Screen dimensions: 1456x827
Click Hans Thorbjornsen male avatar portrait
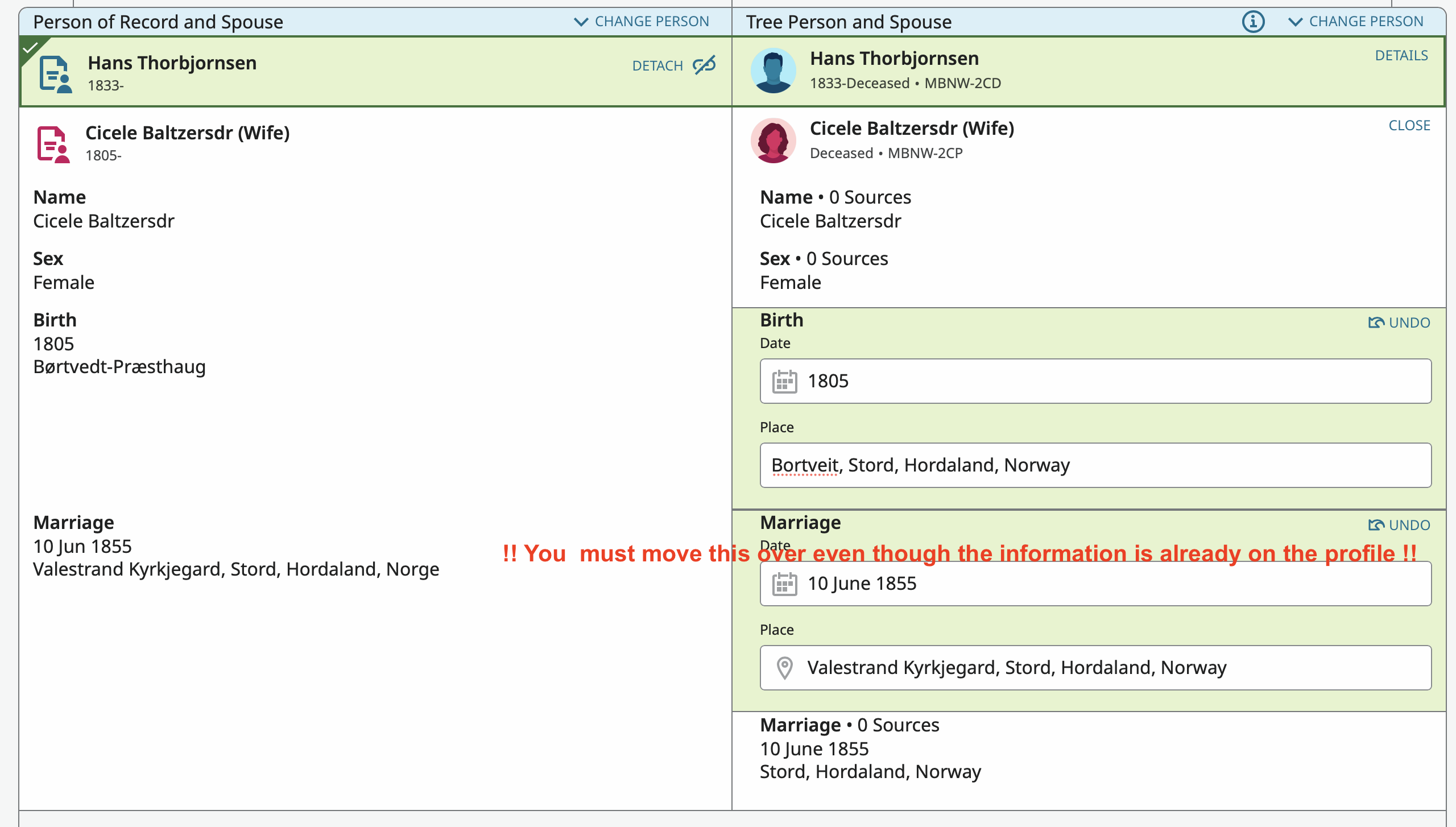click(773, 71)
